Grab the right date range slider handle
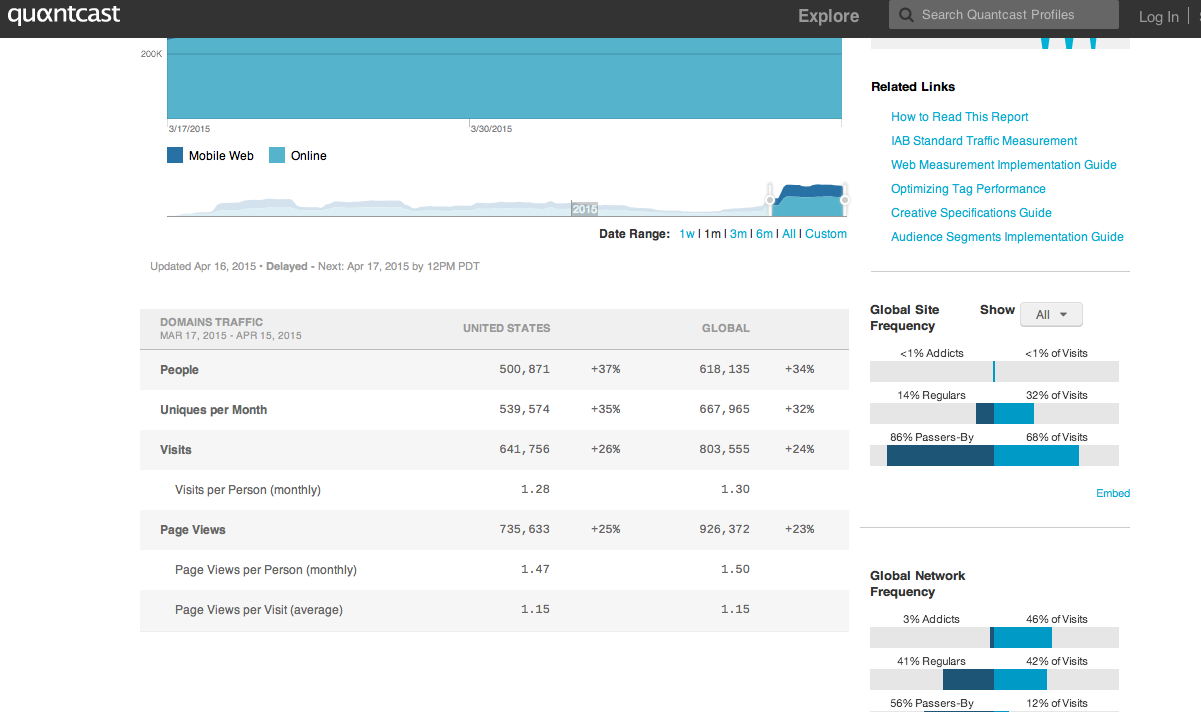The height and width of the screenshot is (712, 1201). 845,200
